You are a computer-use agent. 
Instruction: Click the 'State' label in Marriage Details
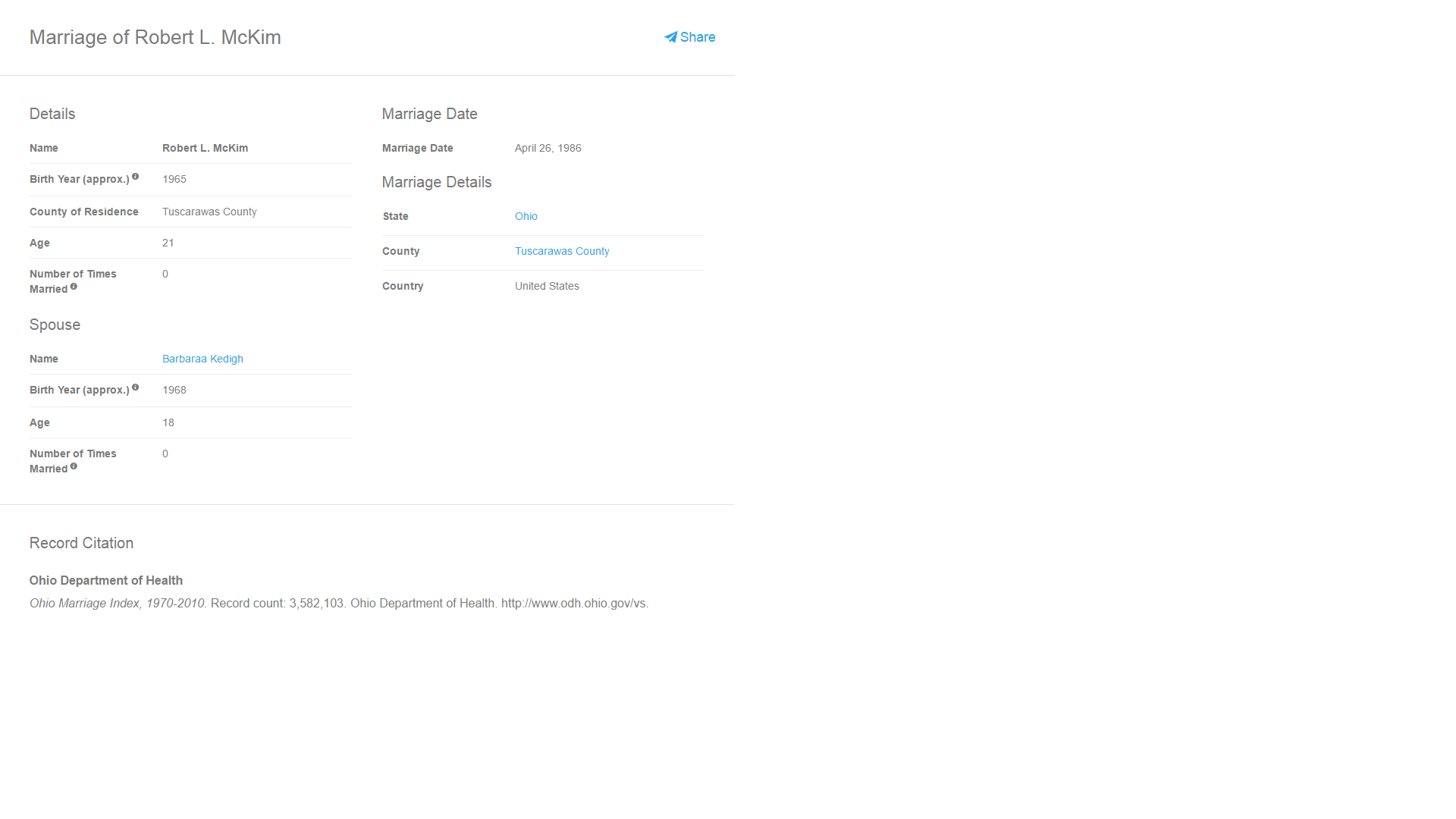coord(396,216)
